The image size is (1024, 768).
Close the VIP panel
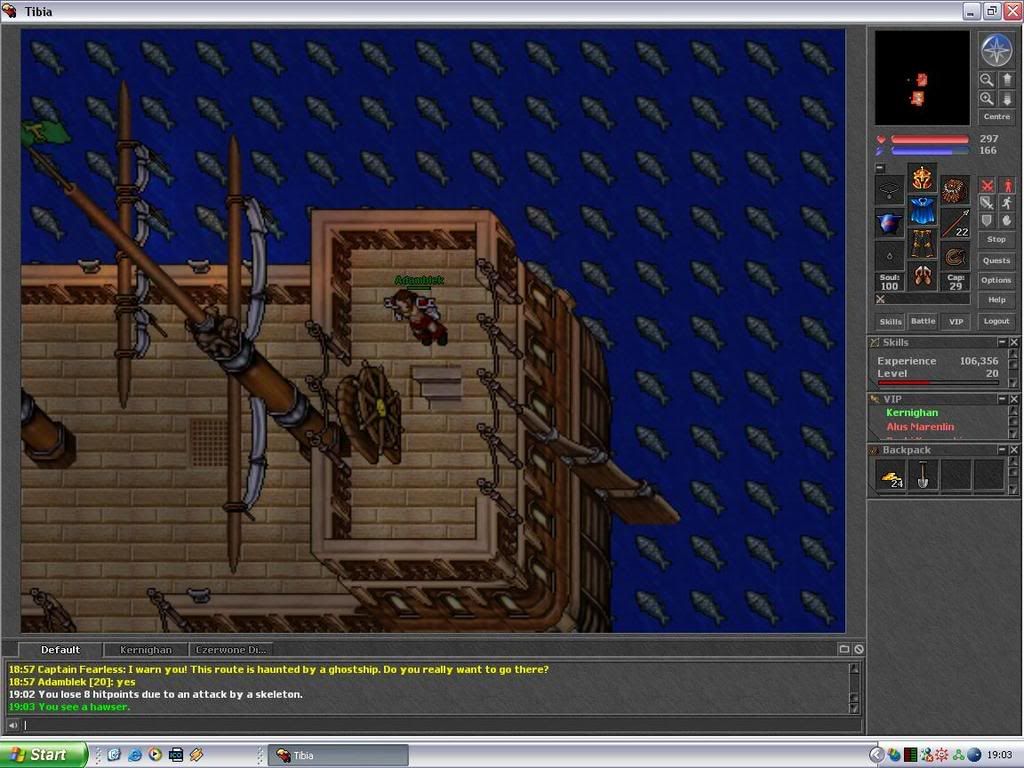pos(1014,399)
